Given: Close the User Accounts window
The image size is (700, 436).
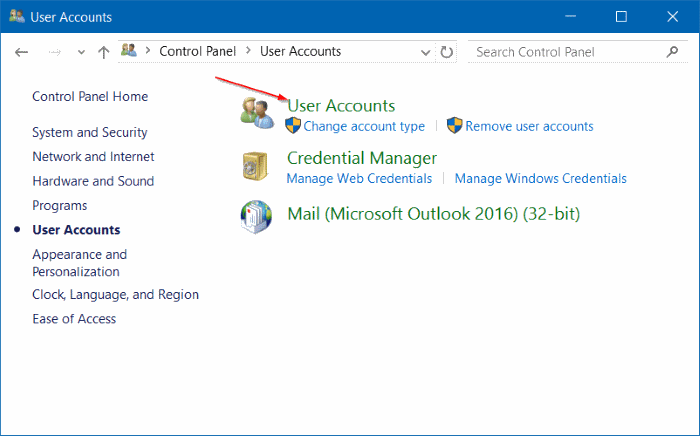Looking at the screenshot, I should pos(673,17).
